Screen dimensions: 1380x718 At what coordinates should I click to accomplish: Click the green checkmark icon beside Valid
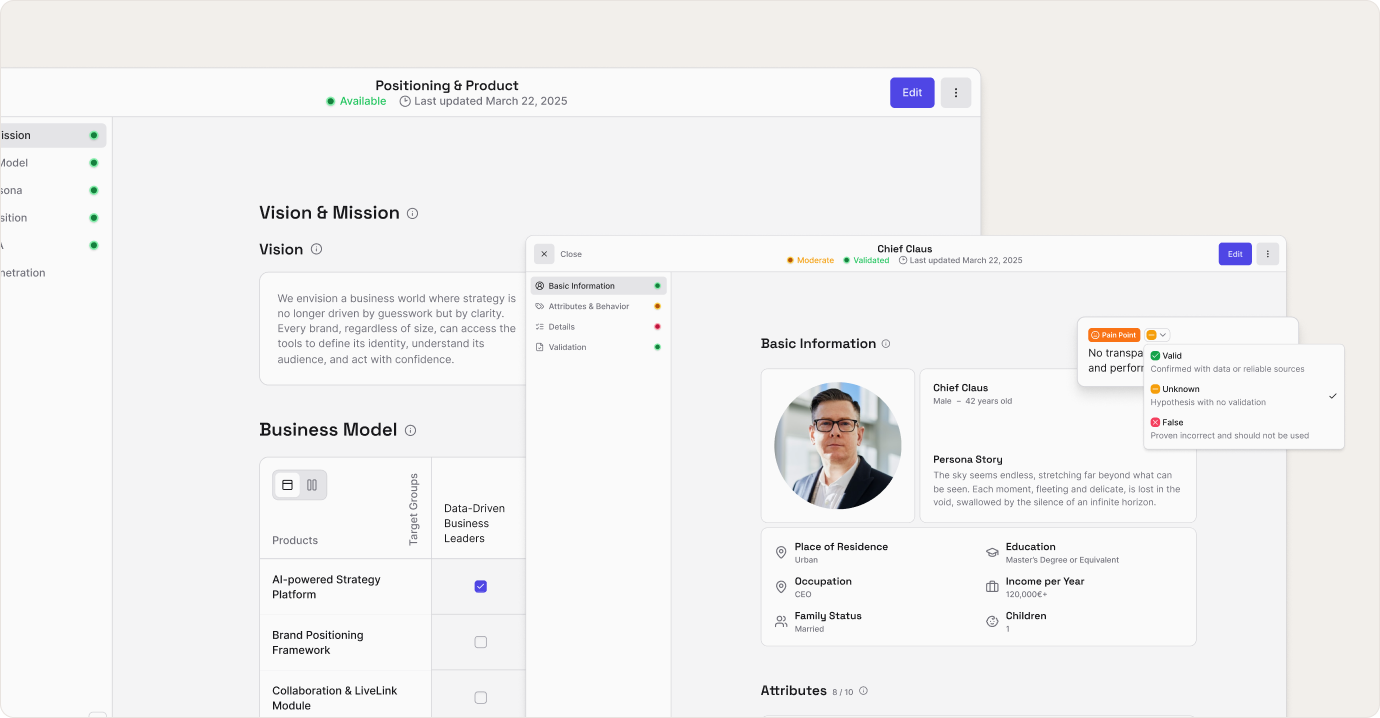click(1155, 356)
